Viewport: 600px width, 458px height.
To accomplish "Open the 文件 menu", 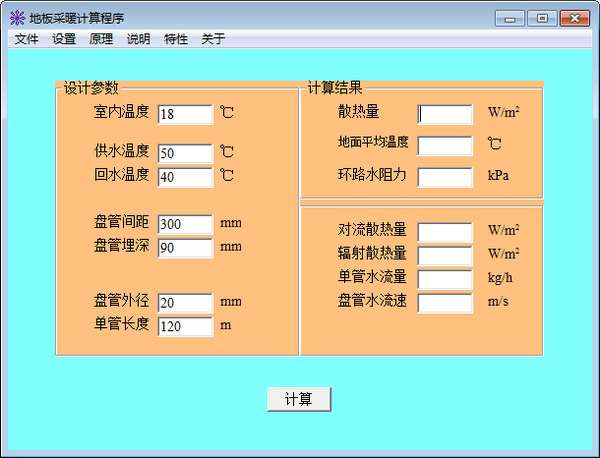I will [x=26, y=39].
